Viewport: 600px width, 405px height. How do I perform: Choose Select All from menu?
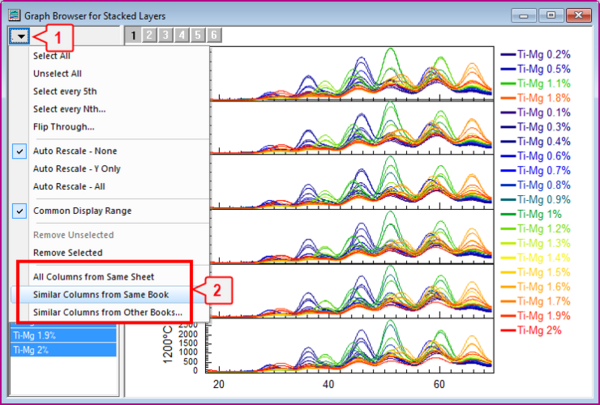tap(52, 56)
